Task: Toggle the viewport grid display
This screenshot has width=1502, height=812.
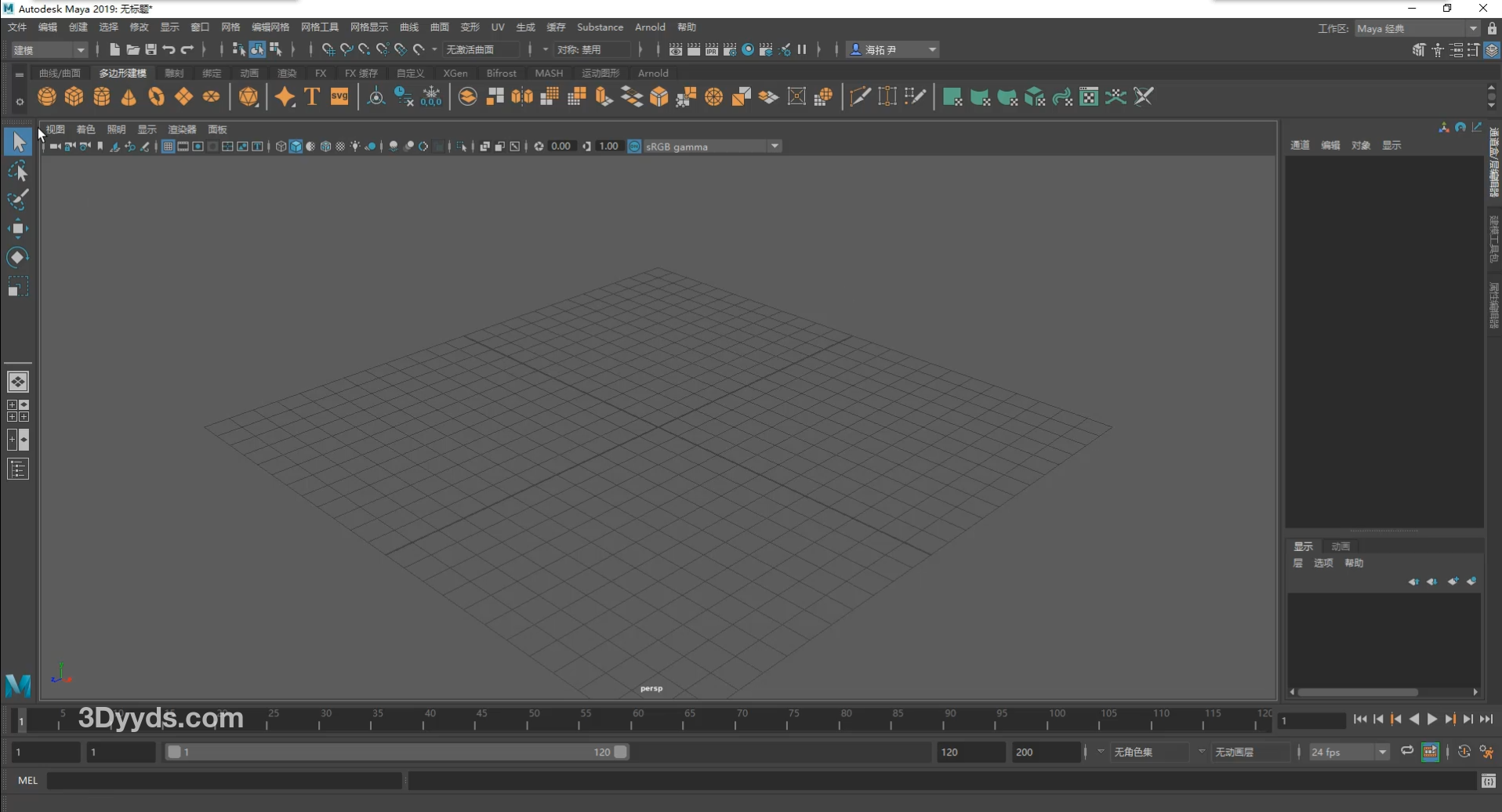Action: [168, 147]
